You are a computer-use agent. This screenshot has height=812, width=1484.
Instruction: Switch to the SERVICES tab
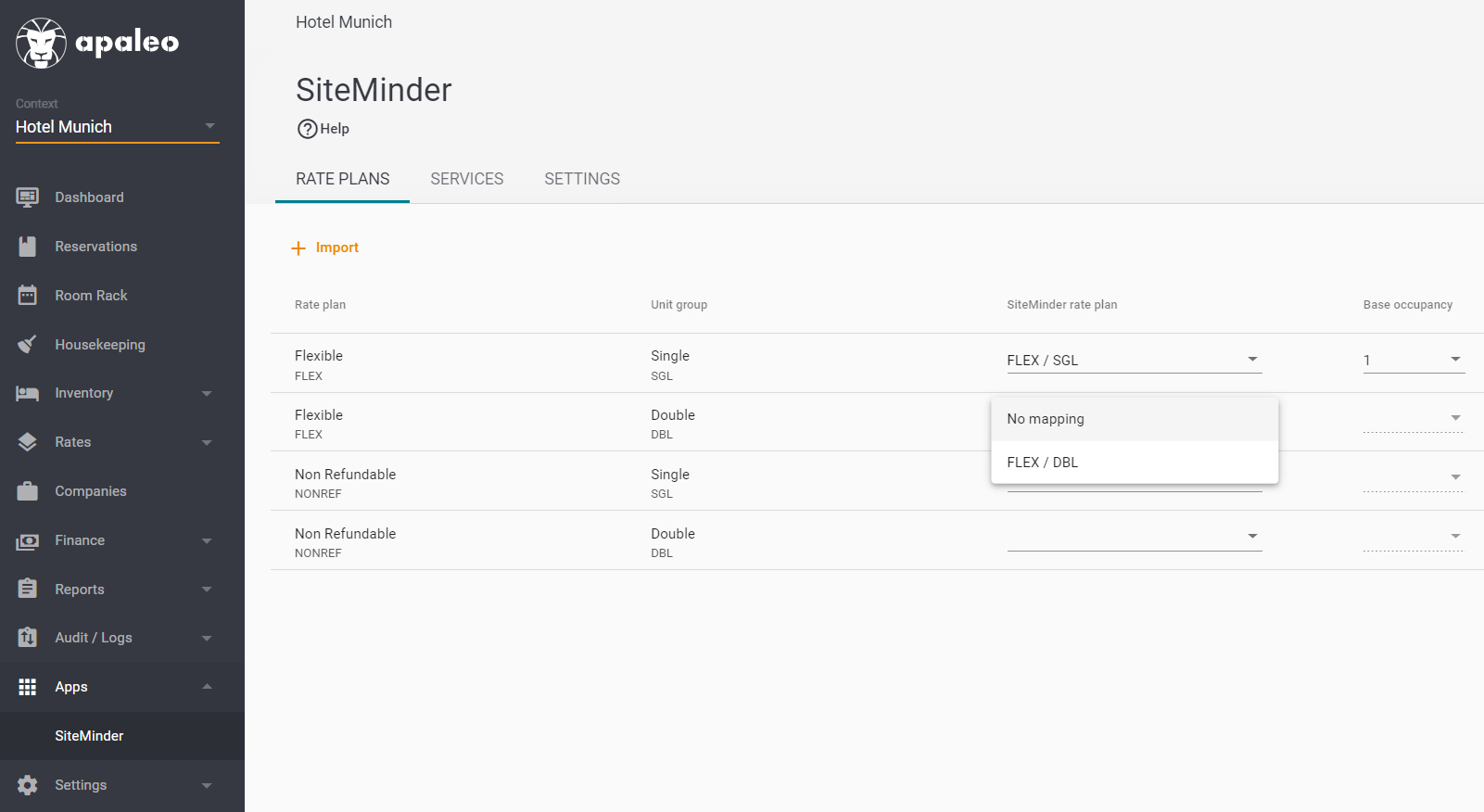click(467, 179)
